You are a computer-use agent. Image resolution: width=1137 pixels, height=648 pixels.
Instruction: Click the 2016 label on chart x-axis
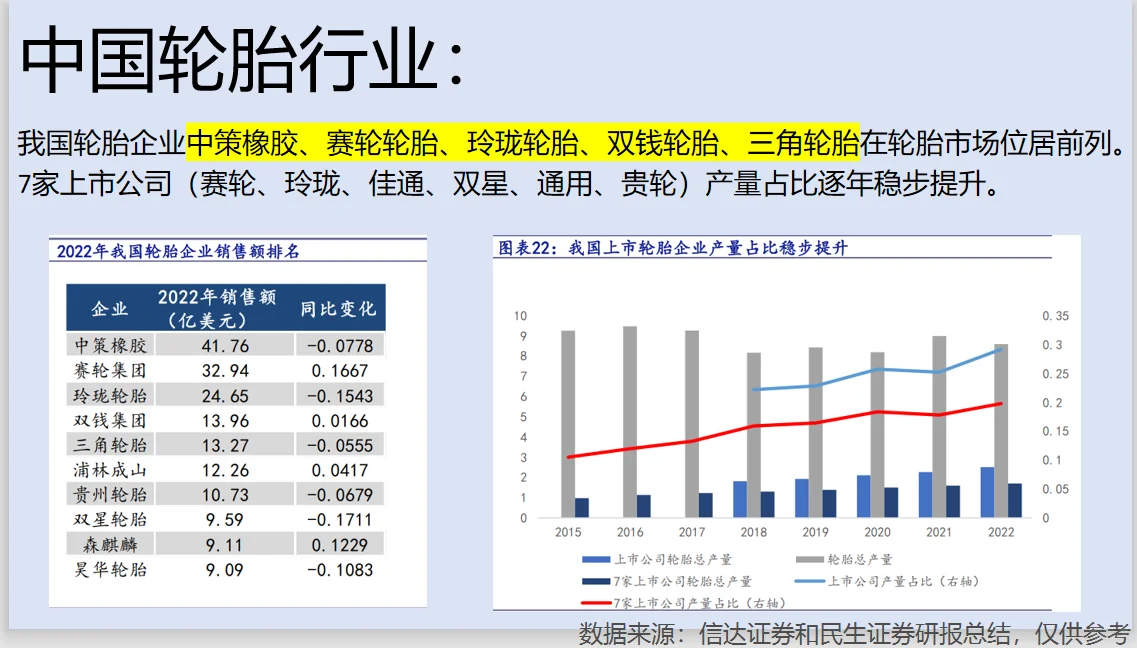coord(629,532)
